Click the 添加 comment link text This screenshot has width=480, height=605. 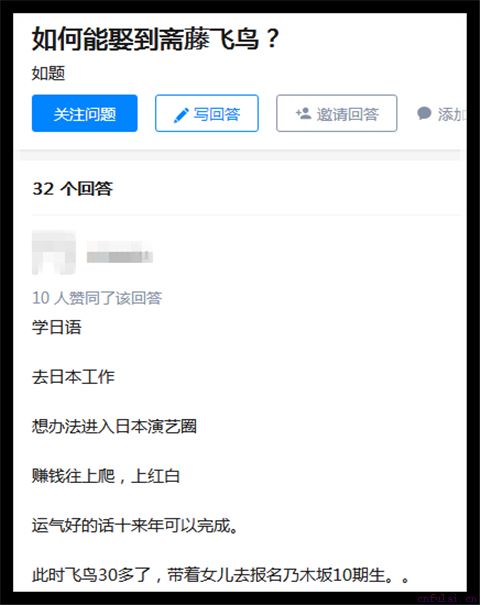tap(451, 115)
